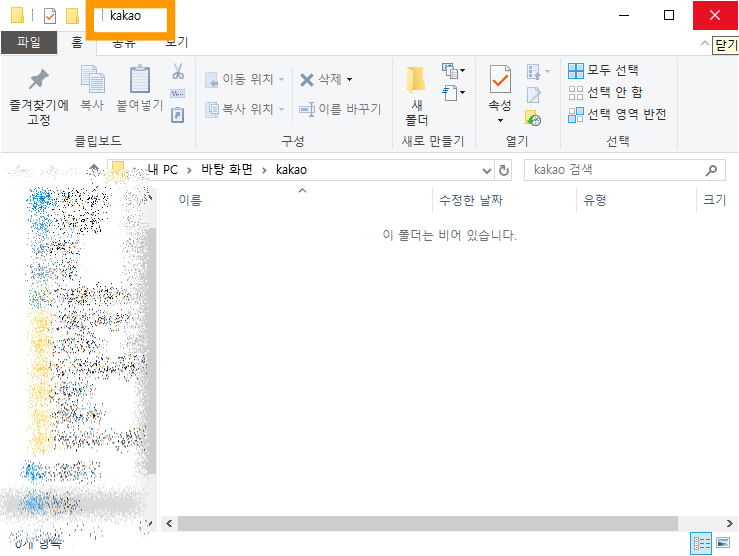Click the Paste (붙여넣기) clipboard icon
739x556 pixels.
[x=140, y=79]
